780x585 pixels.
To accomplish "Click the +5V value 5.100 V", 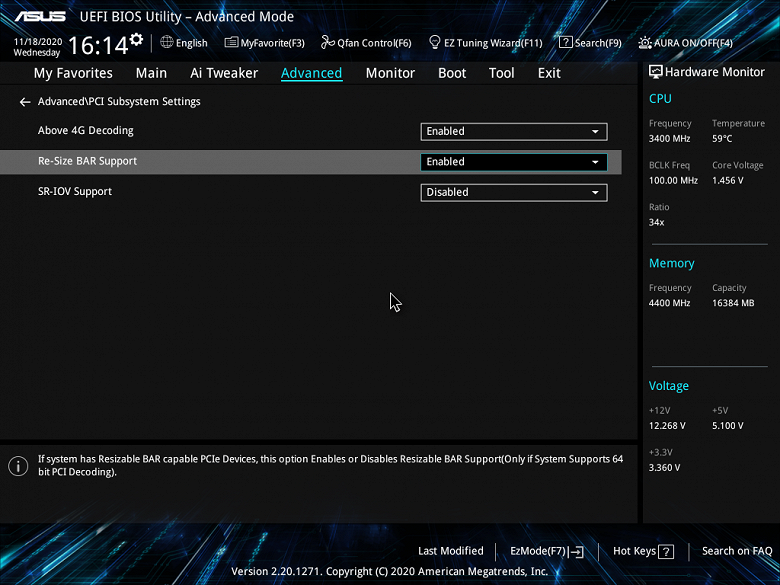I will coord(728,426).
